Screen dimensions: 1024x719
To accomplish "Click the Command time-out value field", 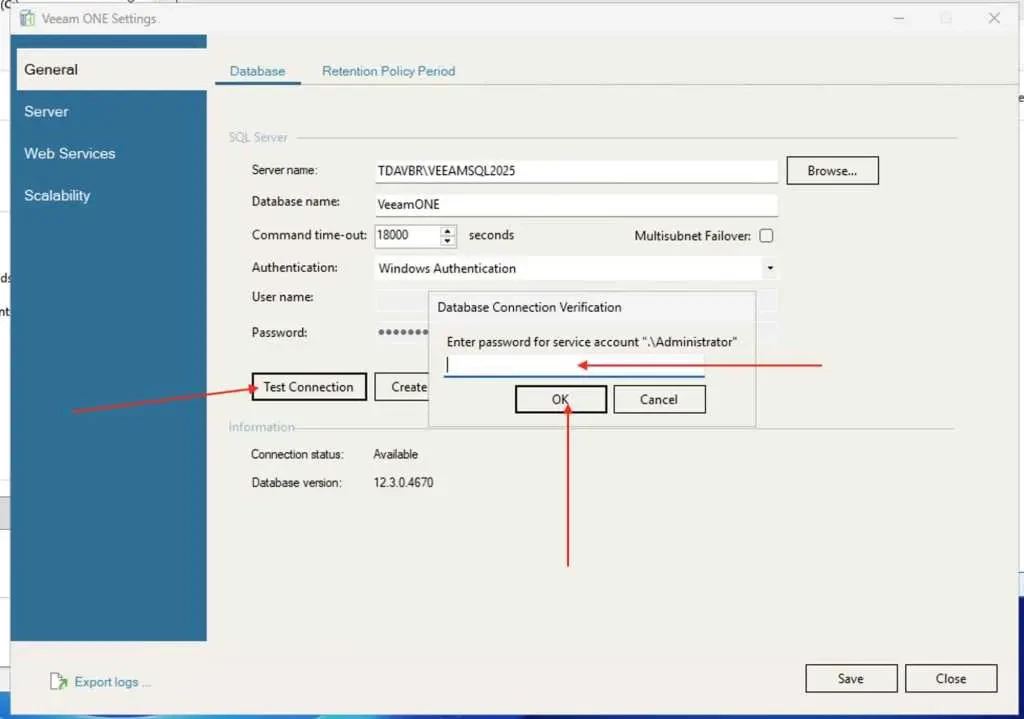I will click(x=408, y=235).
